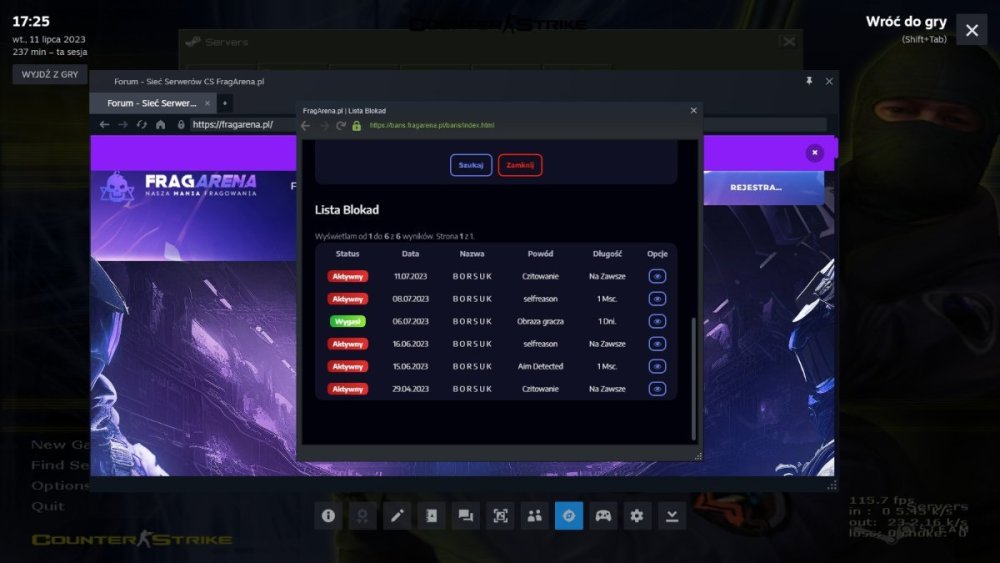1000x563 pixels.
Task: View details of the Aim Detected ban
Action: (x=657, y=366)
